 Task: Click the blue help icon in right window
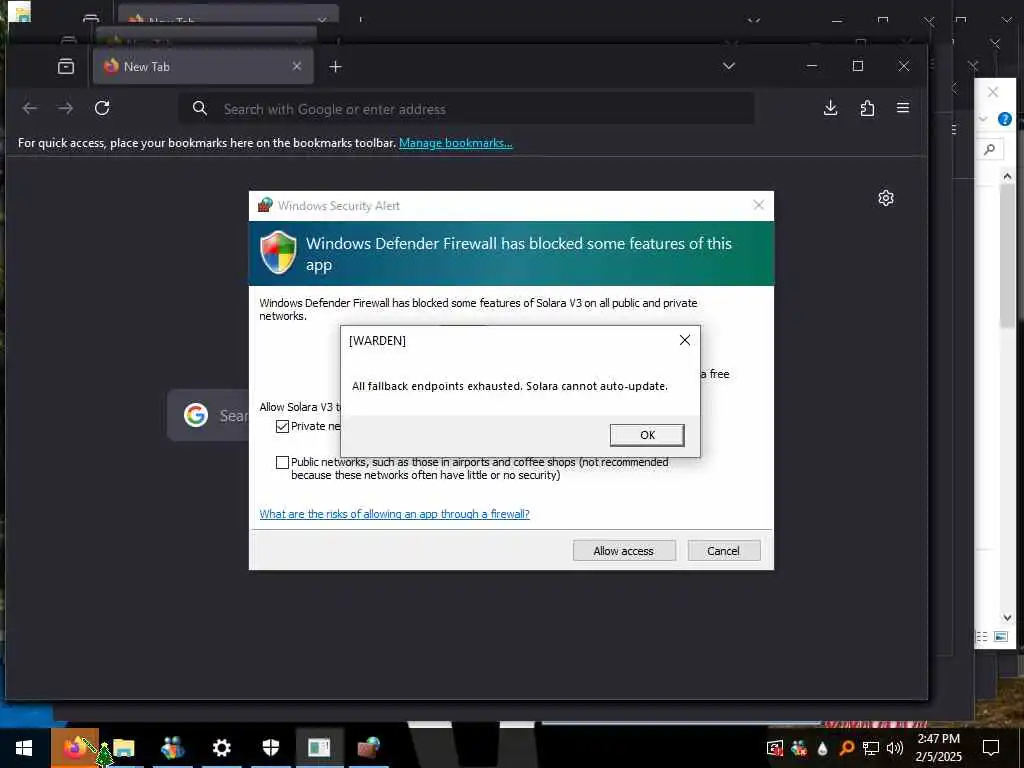(1004, 119)
